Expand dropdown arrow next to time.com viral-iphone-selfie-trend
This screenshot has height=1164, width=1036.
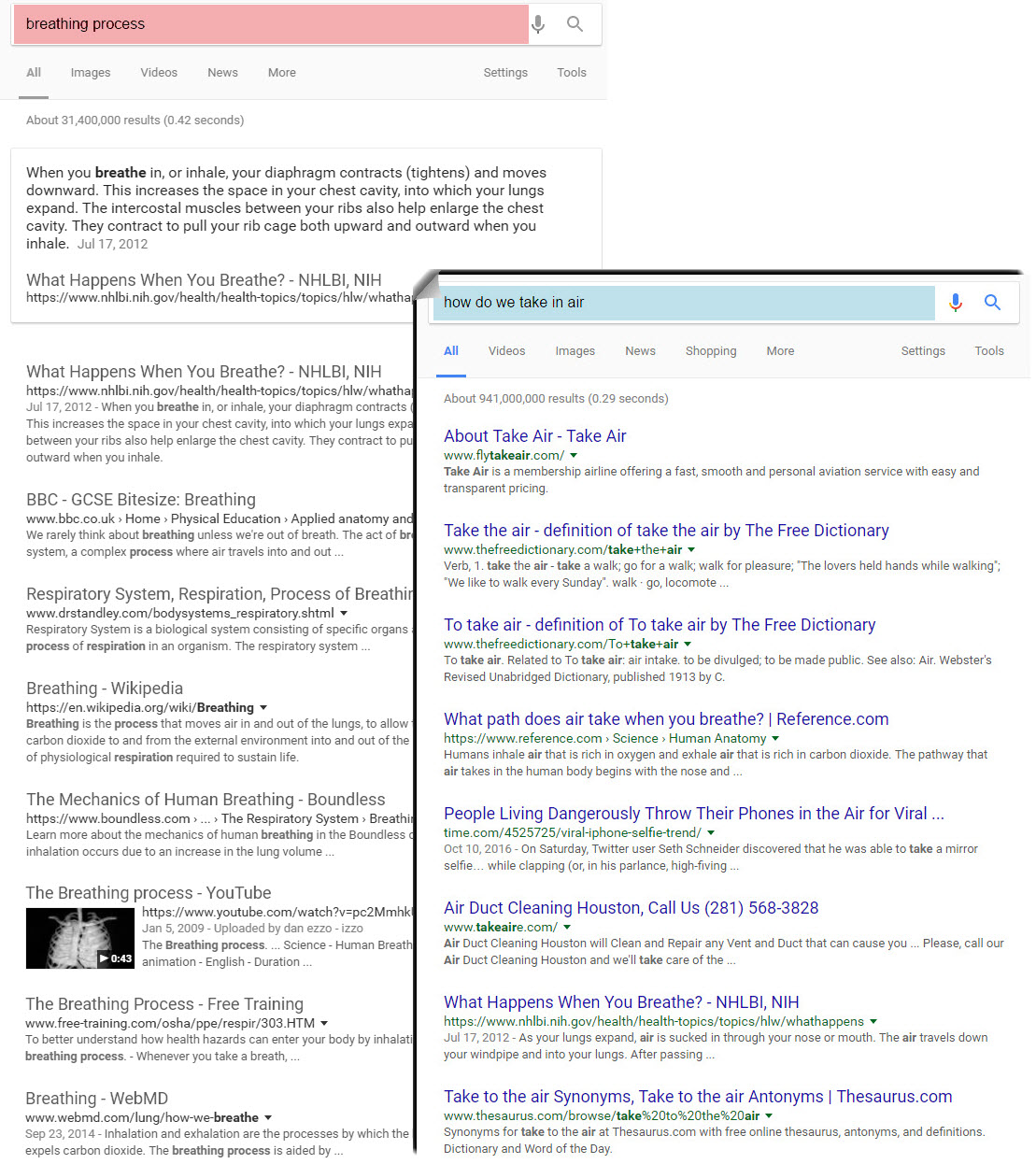click(711, 833)
